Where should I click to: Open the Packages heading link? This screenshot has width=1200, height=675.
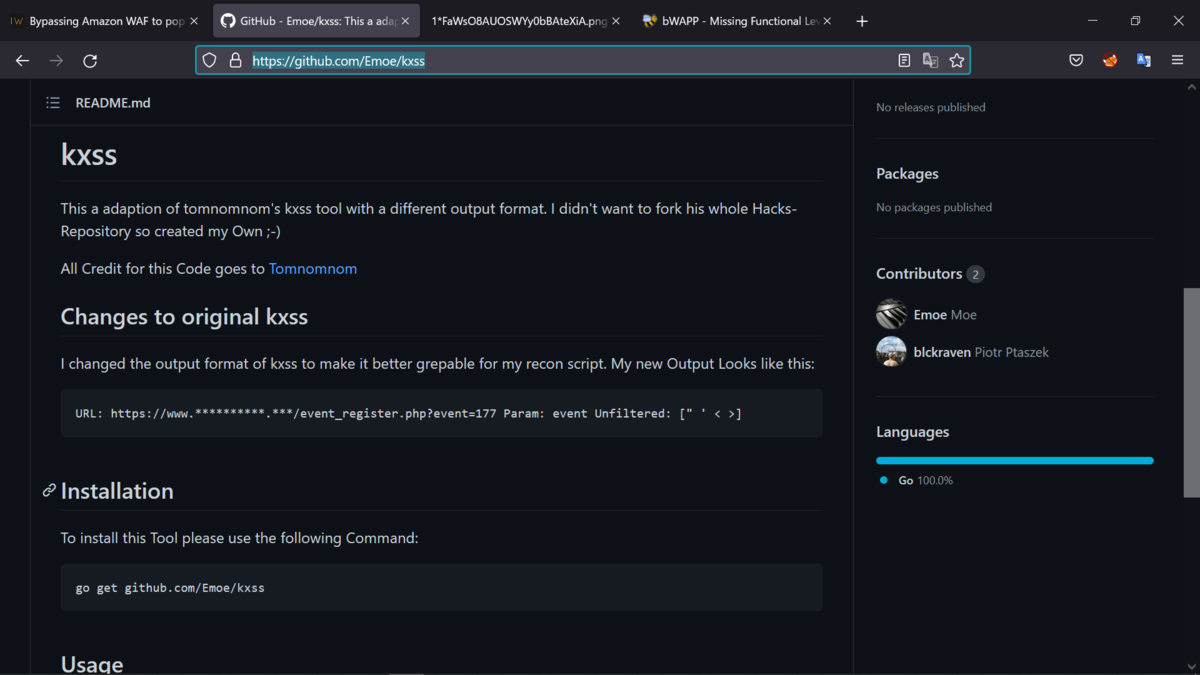coord(907,174)
